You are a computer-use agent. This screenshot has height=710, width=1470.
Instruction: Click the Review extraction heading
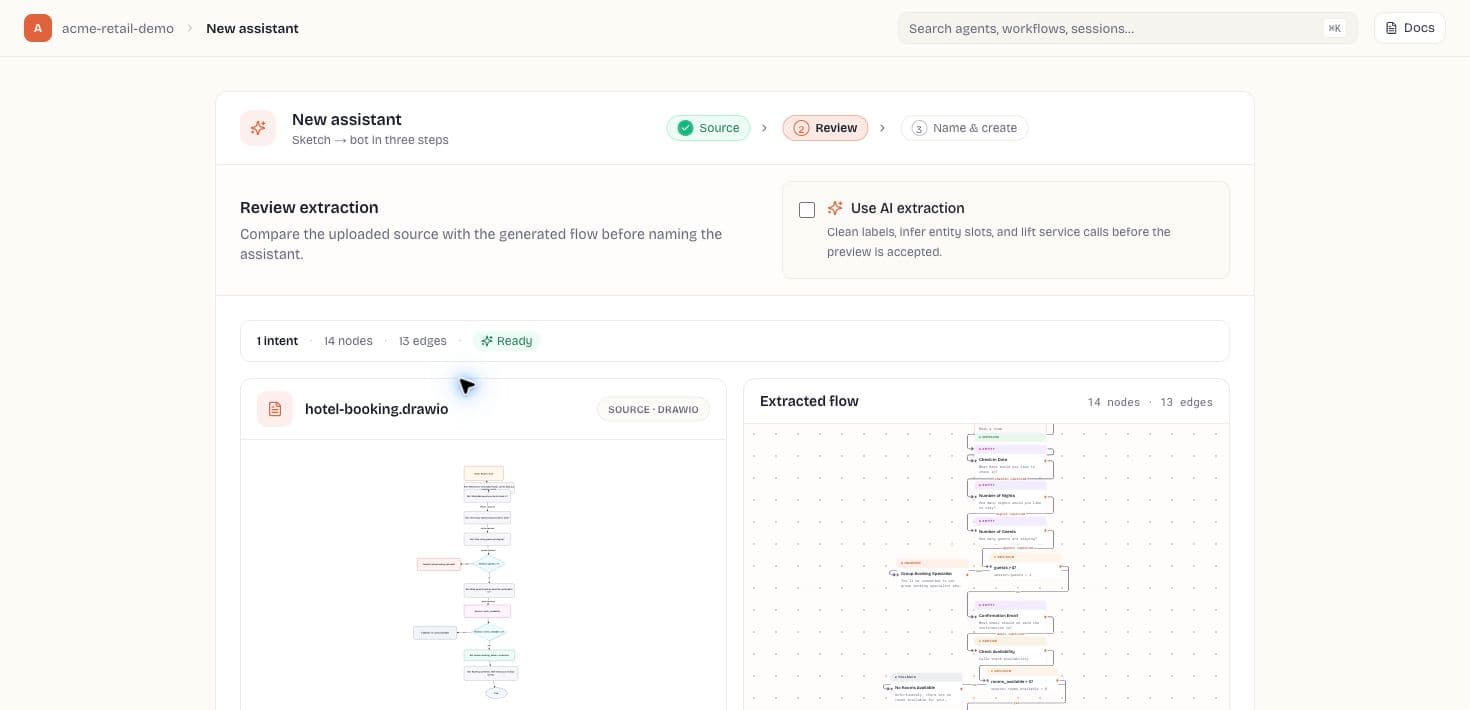309,207
